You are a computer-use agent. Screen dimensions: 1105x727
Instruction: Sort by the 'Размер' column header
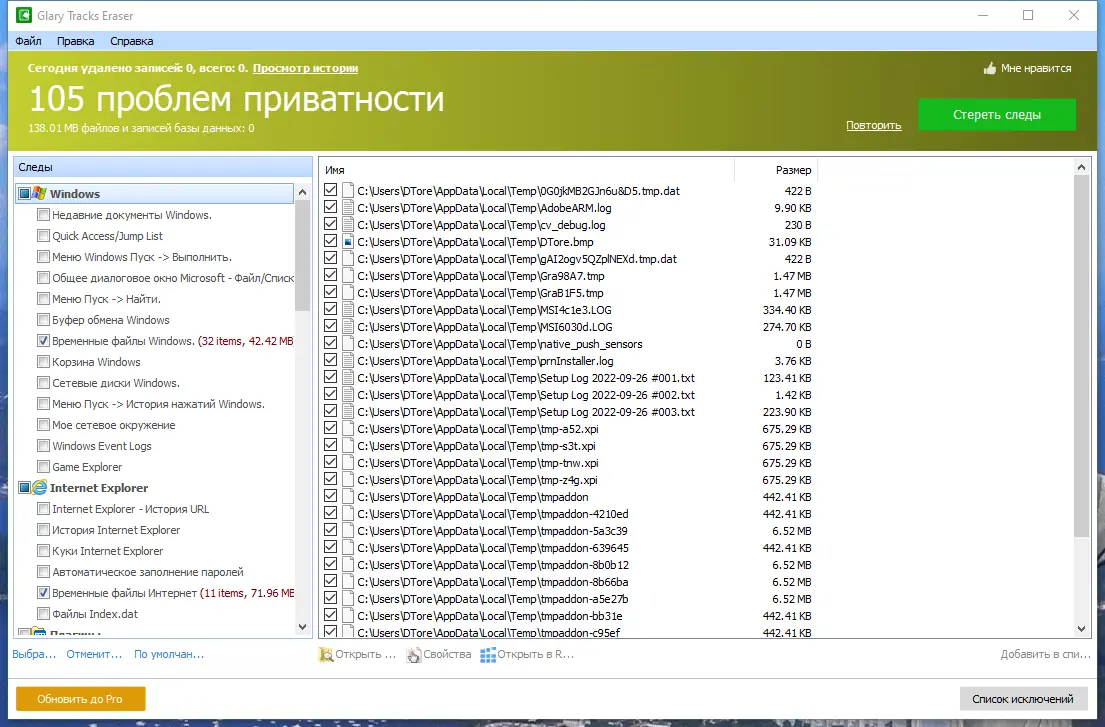775,170
